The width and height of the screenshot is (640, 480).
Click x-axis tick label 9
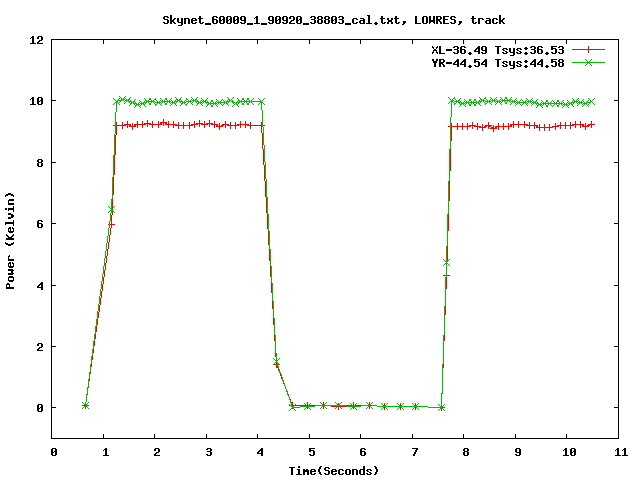click(518, 452)
